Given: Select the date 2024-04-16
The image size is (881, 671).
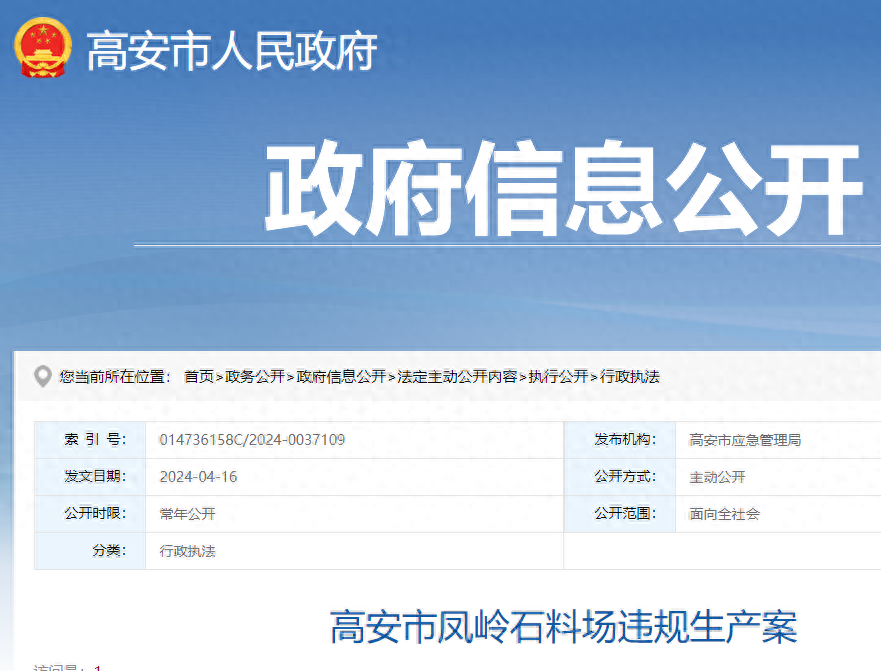Looking at the screenshot, I should [198, 477].
